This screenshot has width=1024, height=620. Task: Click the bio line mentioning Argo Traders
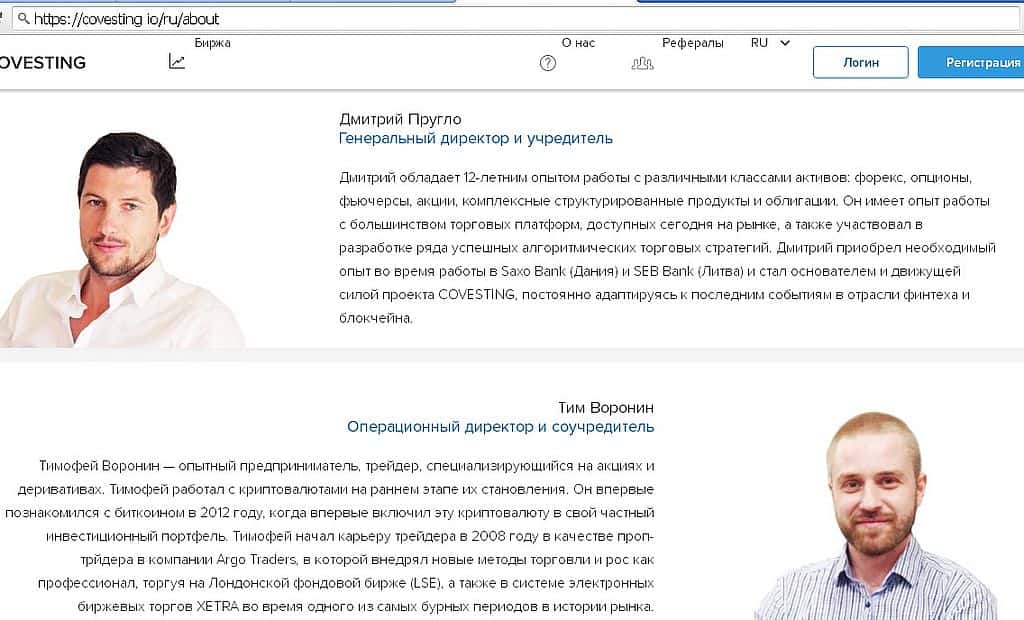point(367,560)
